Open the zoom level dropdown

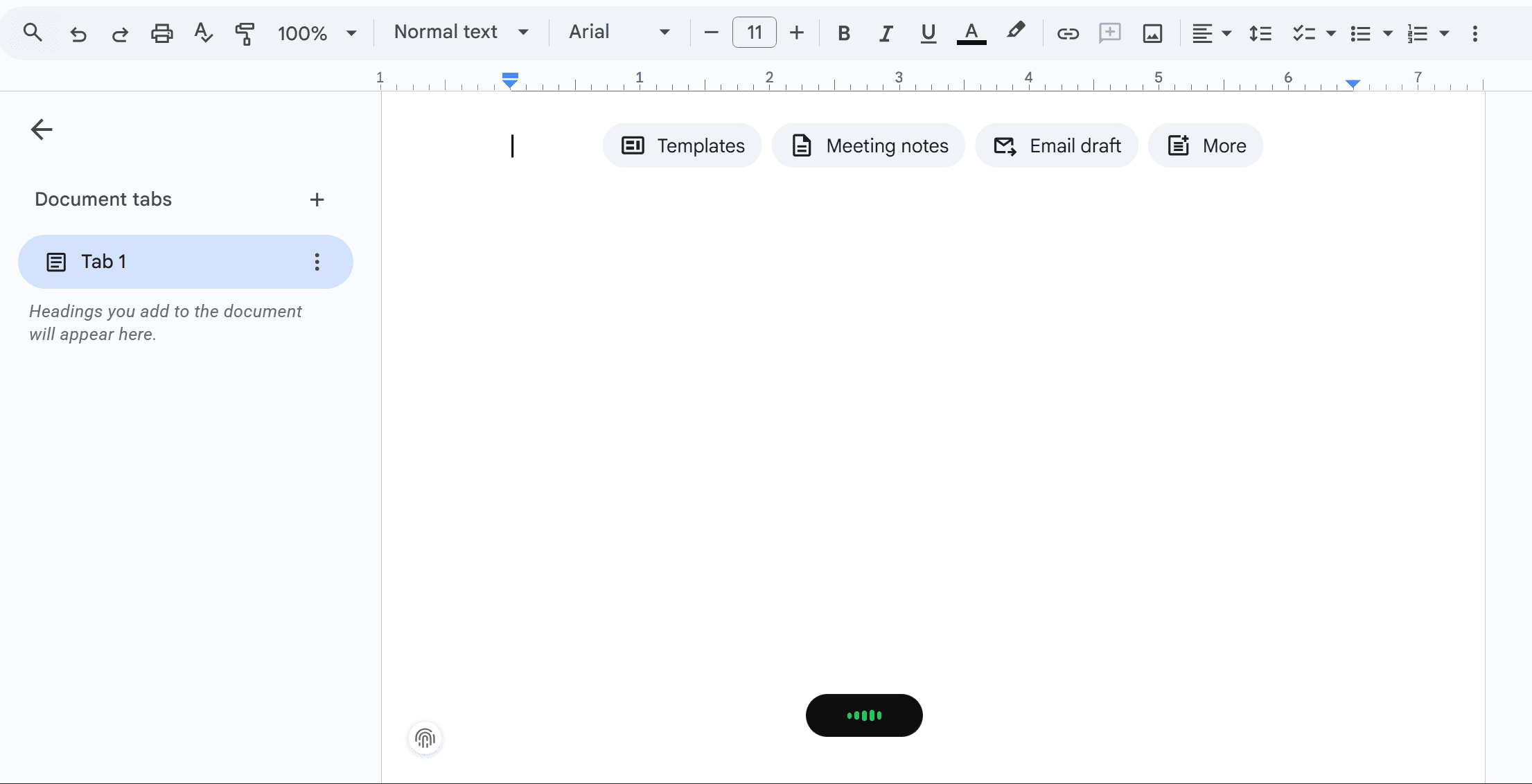point(317,33)
